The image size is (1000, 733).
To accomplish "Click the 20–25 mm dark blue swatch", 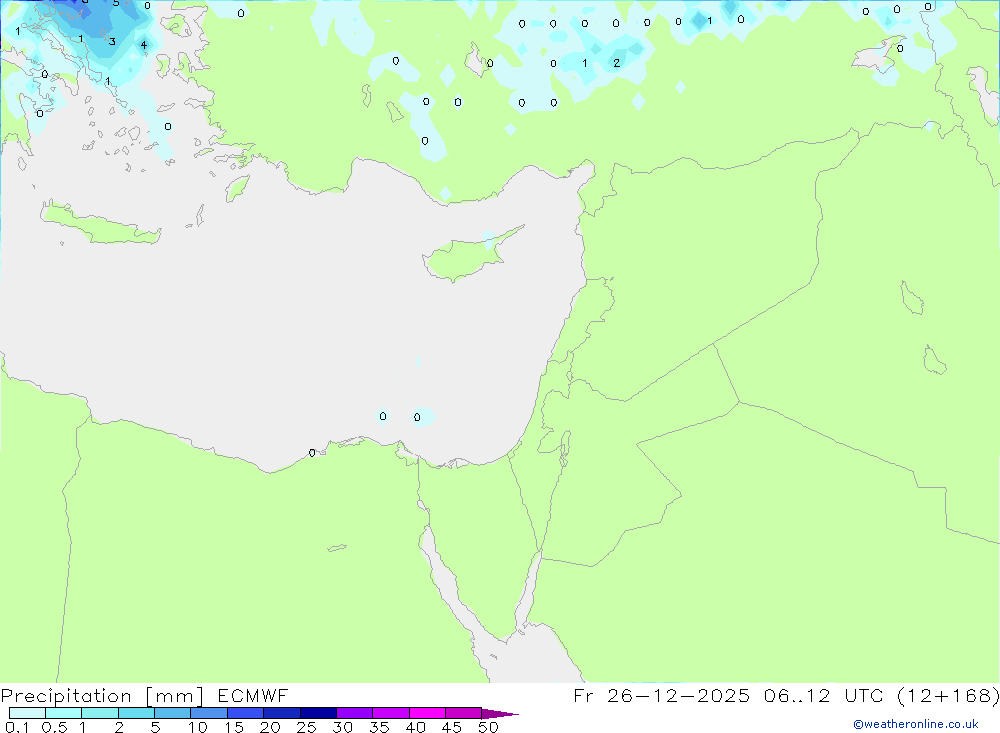I will coord(281,713).
